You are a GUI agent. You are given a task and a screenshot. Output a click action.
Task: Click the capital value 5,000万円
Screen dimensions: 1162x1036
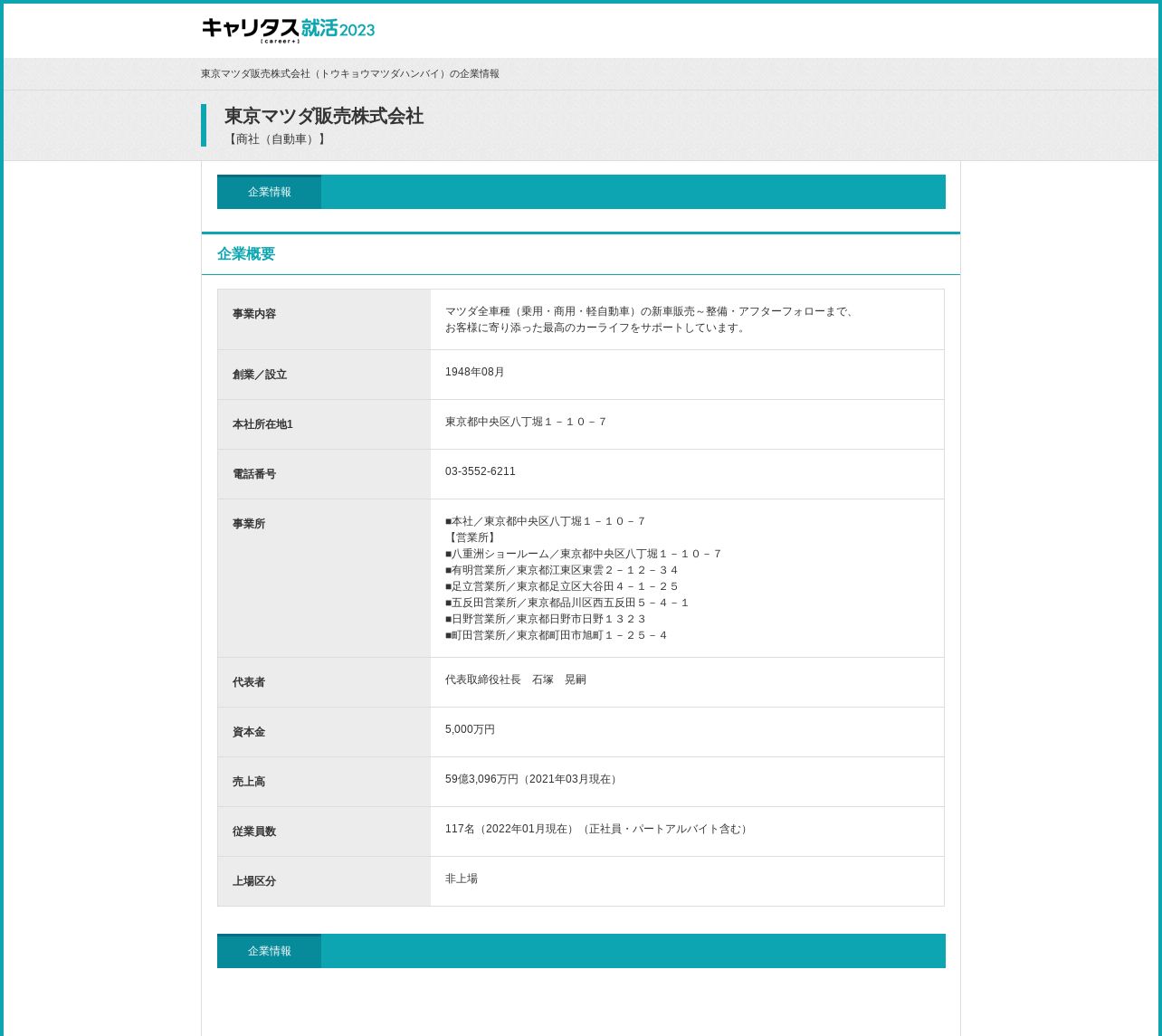click(471, 729)
